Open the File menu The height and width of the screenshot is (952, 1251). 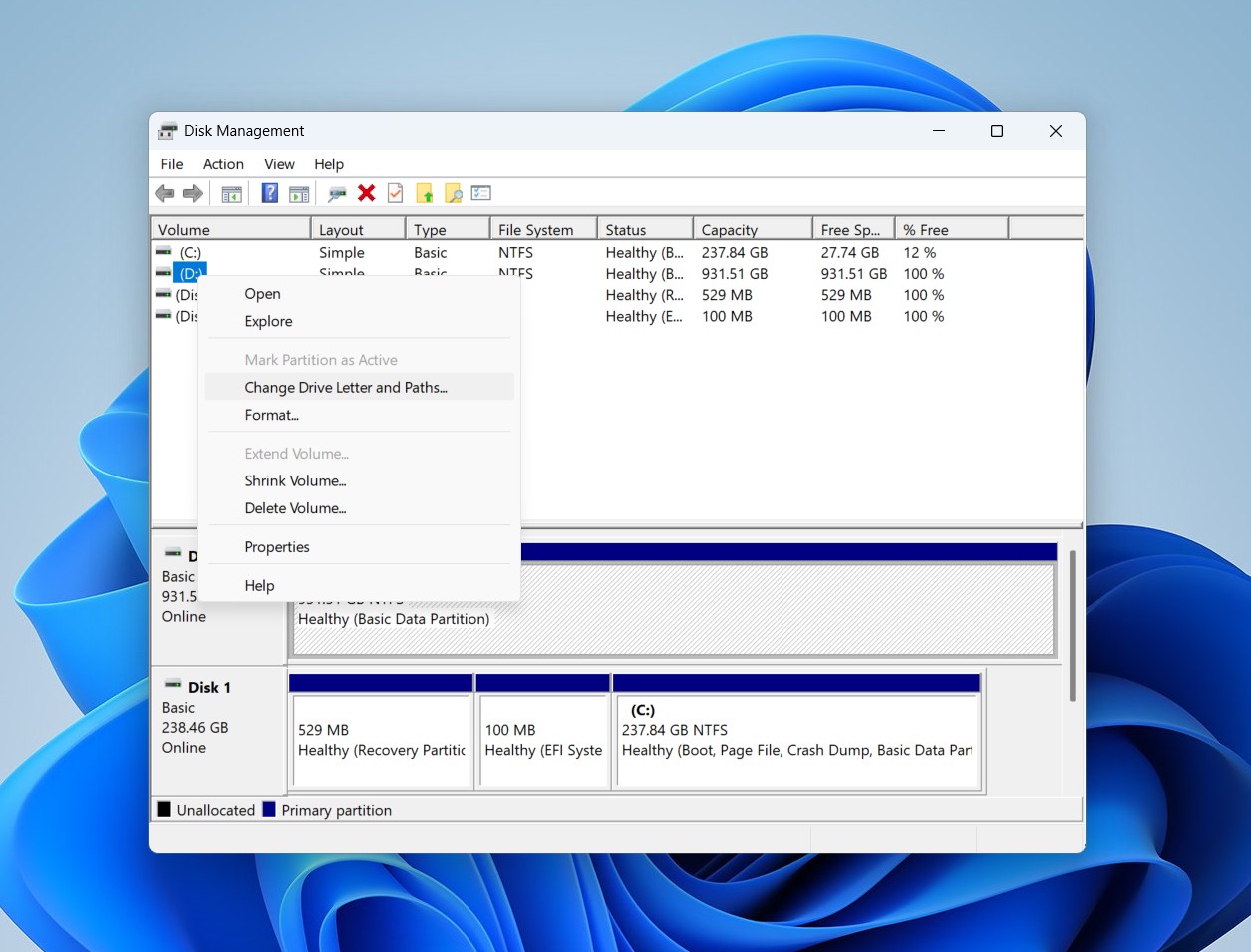click(172, 164)
